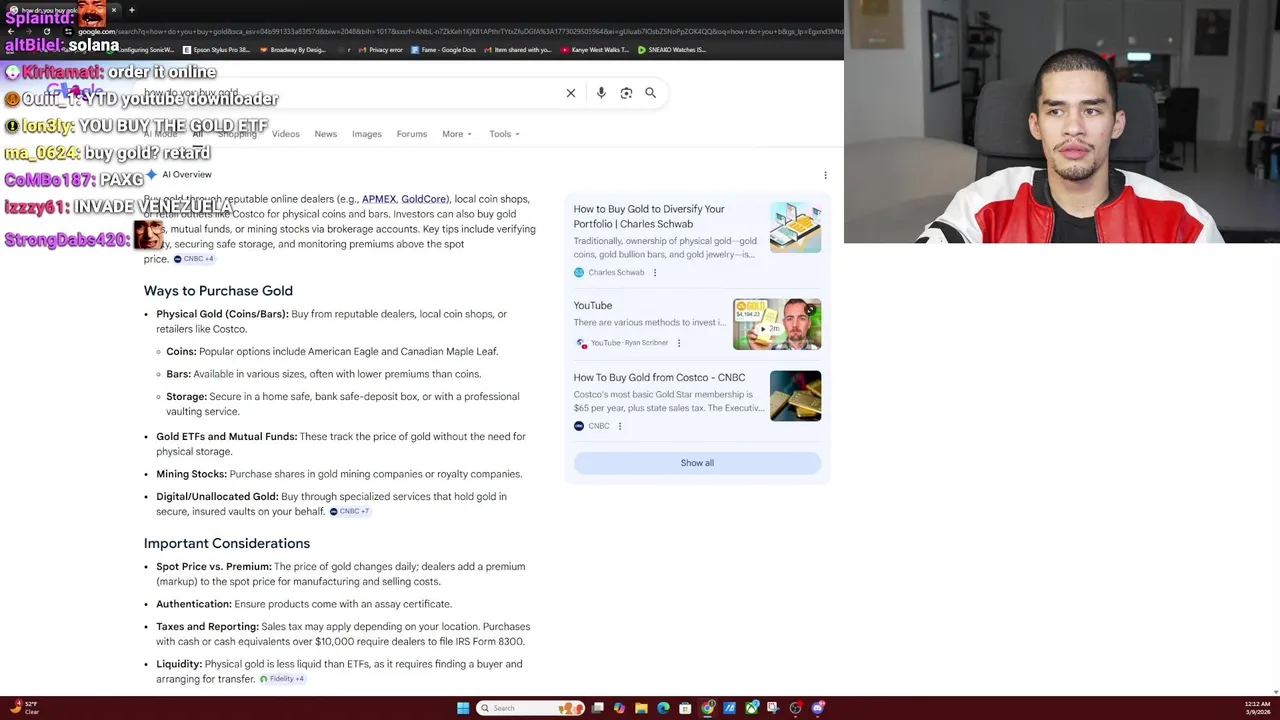Open 'Item shared with yo...' bookmark
The width and height of the screenshot is (1280, 720).
pos(518,50)
